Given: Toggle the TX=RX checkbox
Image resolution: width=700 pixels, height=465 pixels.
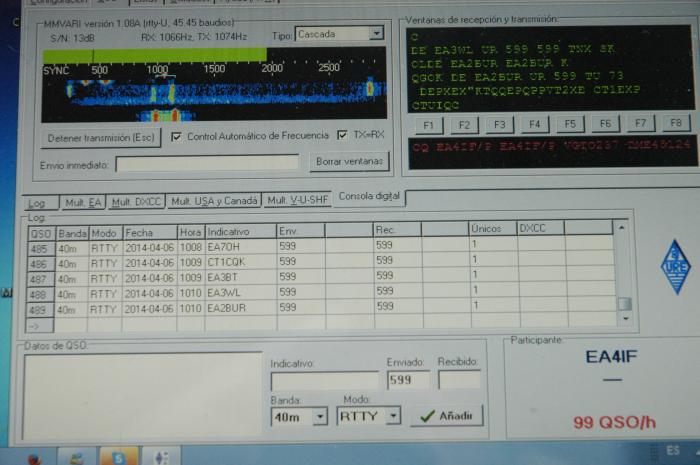Looking at the screenshot, I should tap(342, 135).
